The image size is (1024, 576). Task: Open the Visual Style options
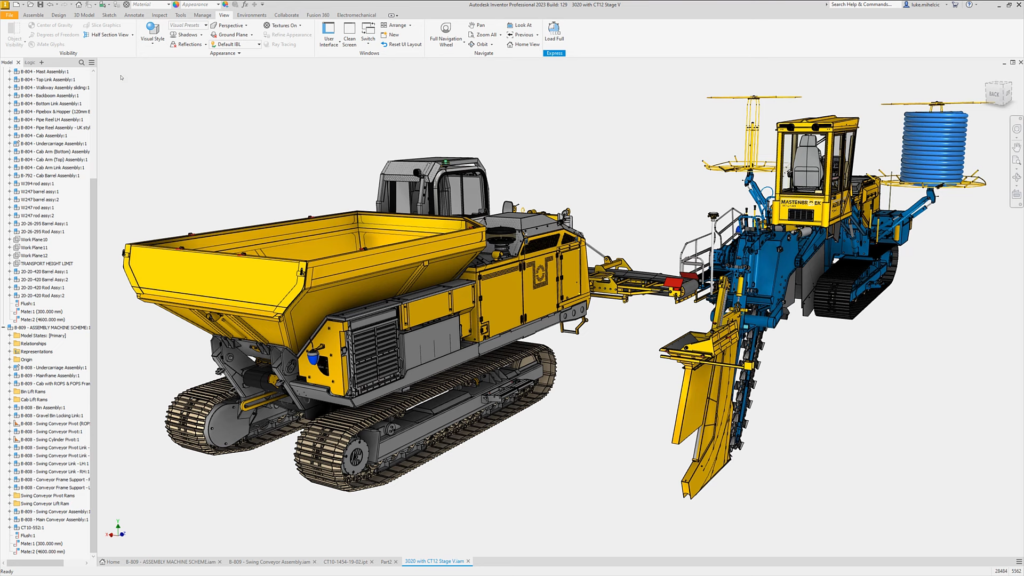[x=152, y=32]
